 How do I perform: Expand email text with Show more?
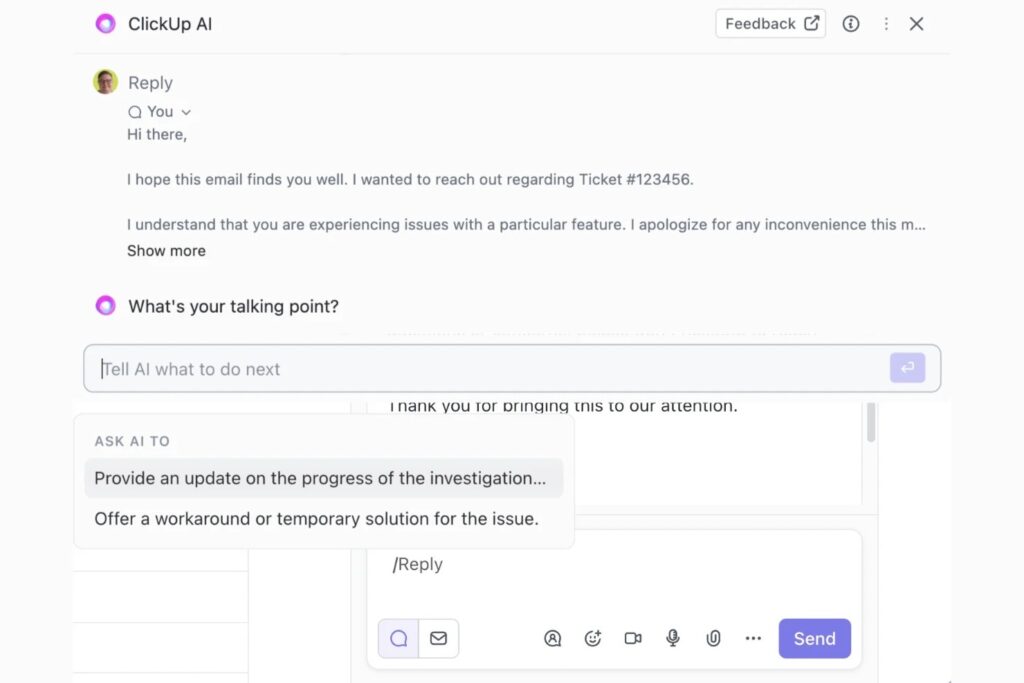[x=166, y=251]
